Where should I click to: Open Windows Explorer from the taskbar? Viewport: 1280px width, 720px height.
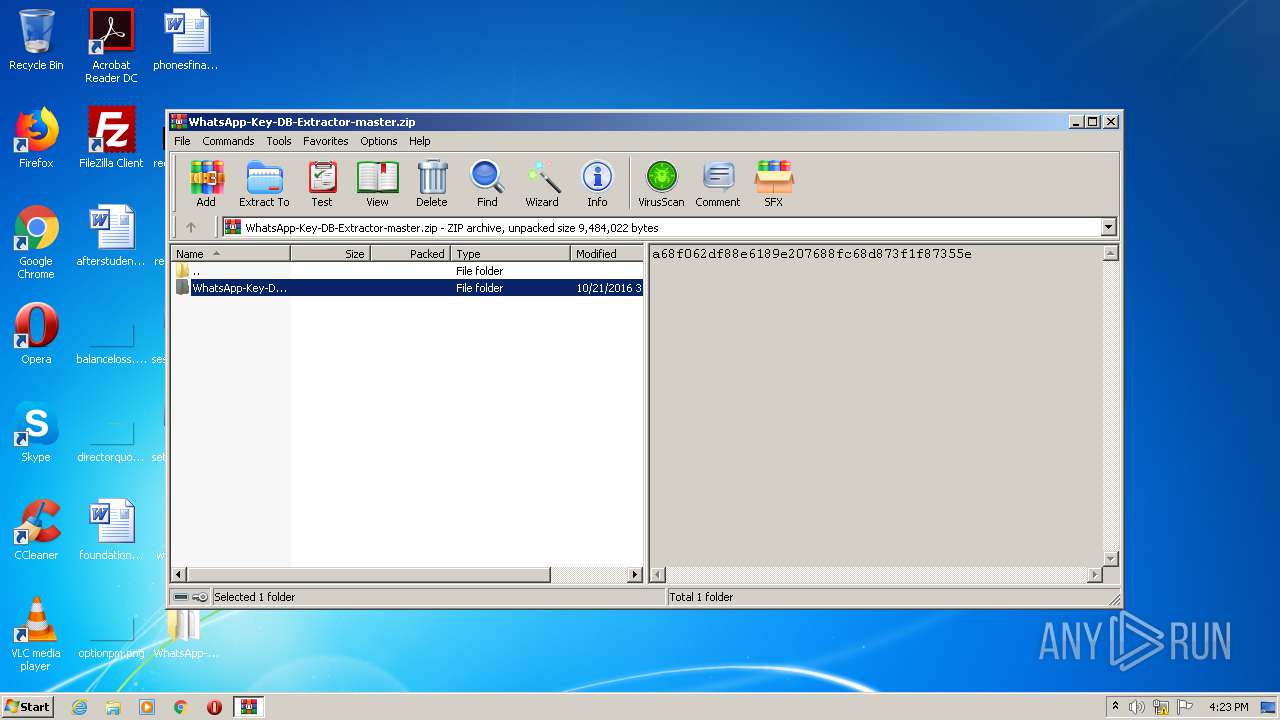pos(113,707)
